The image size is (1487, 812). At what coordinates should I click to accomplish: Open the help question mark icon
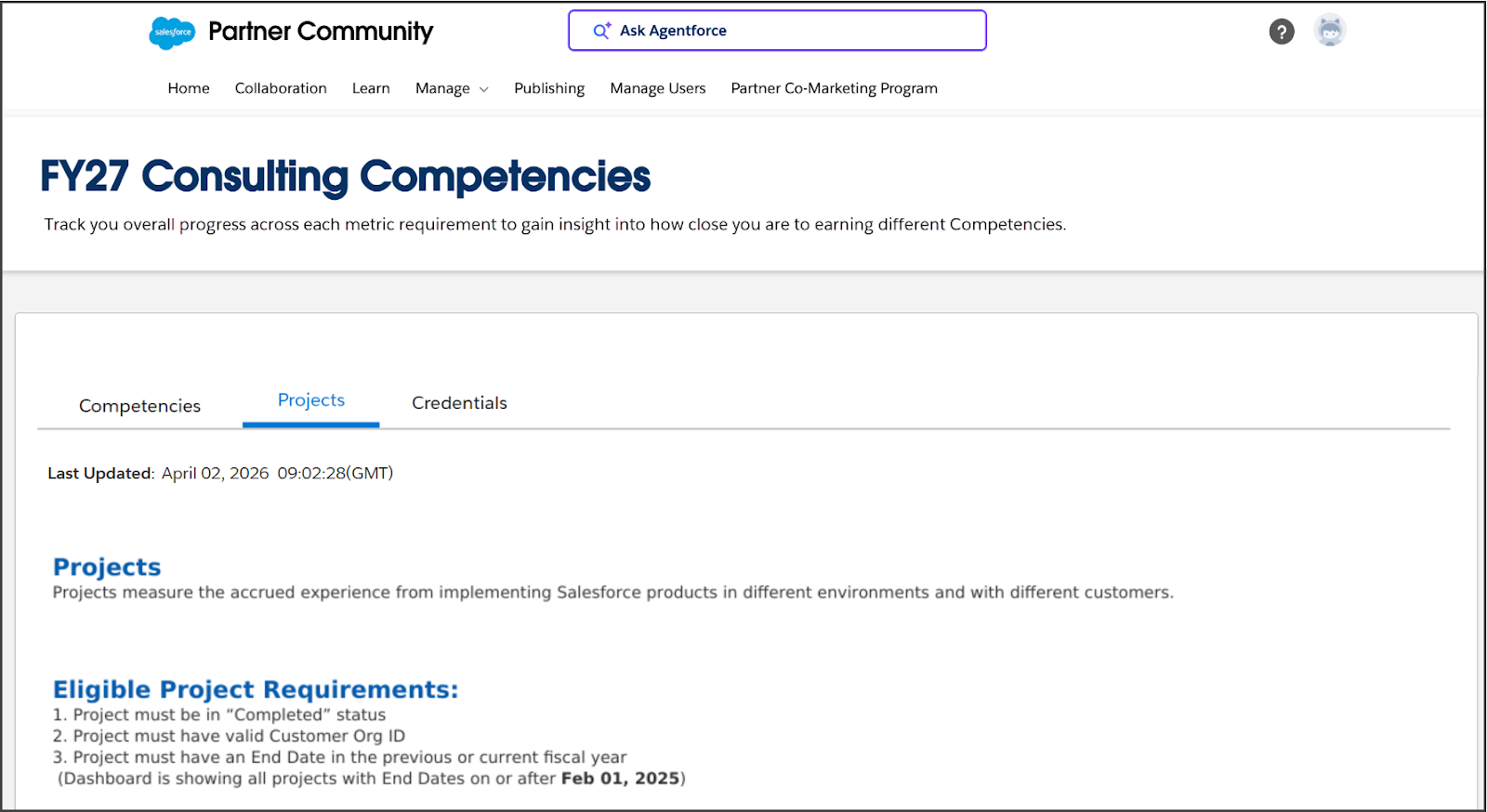(1282, 32)
